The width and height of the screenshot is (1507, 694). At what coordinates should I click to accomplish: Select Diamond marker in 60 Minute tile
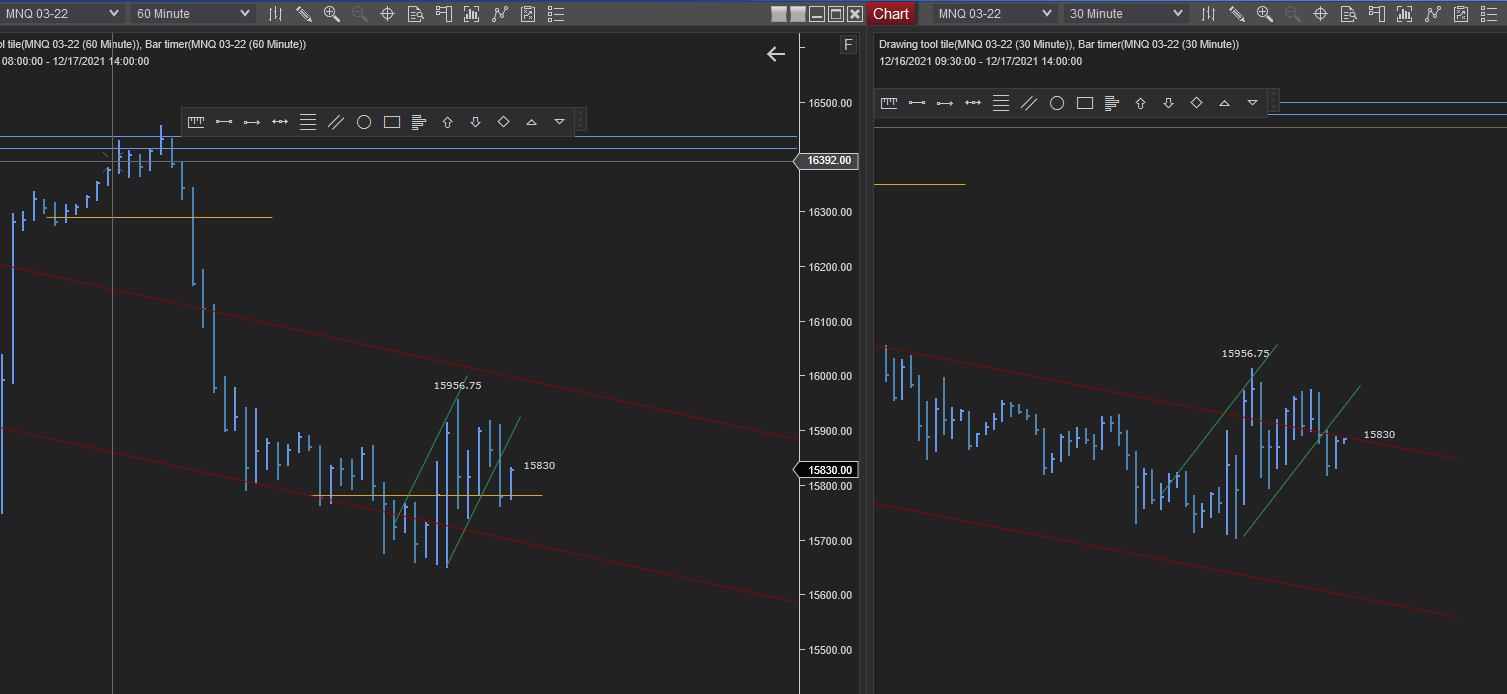tap(503, 122)
